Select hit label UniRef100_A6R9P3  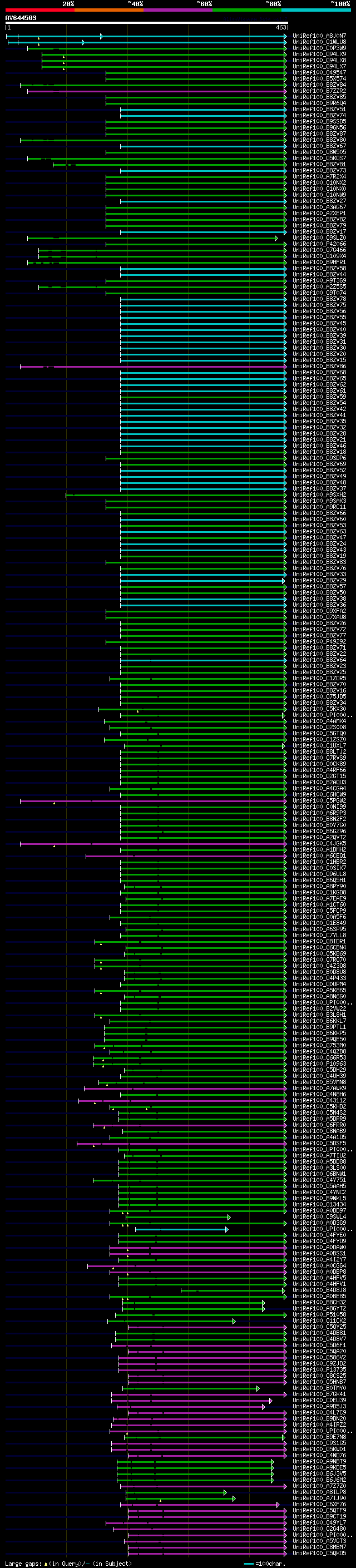319,813
